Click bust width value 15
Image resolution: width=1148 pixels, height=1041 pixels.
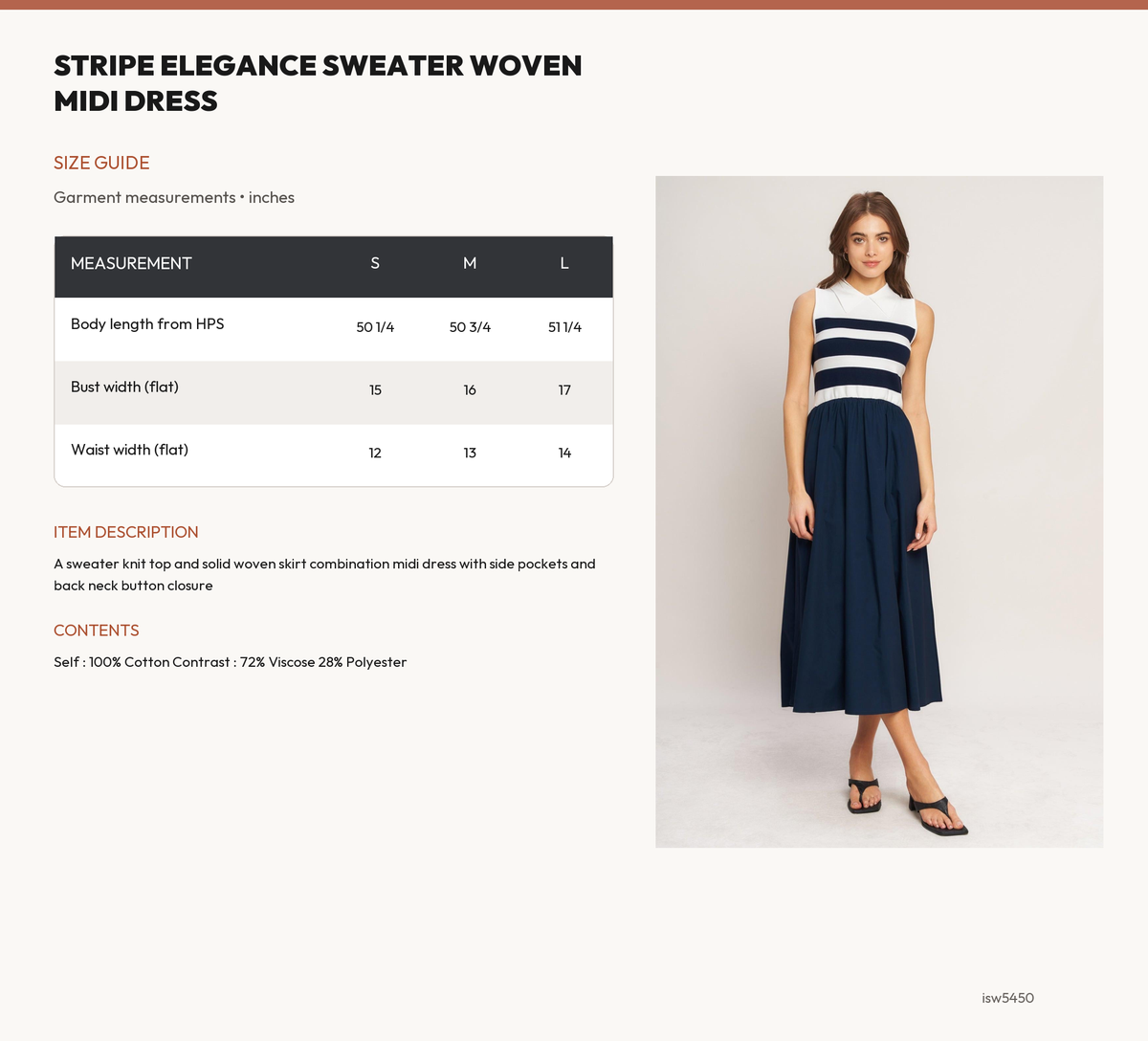[x=375, y=390]
